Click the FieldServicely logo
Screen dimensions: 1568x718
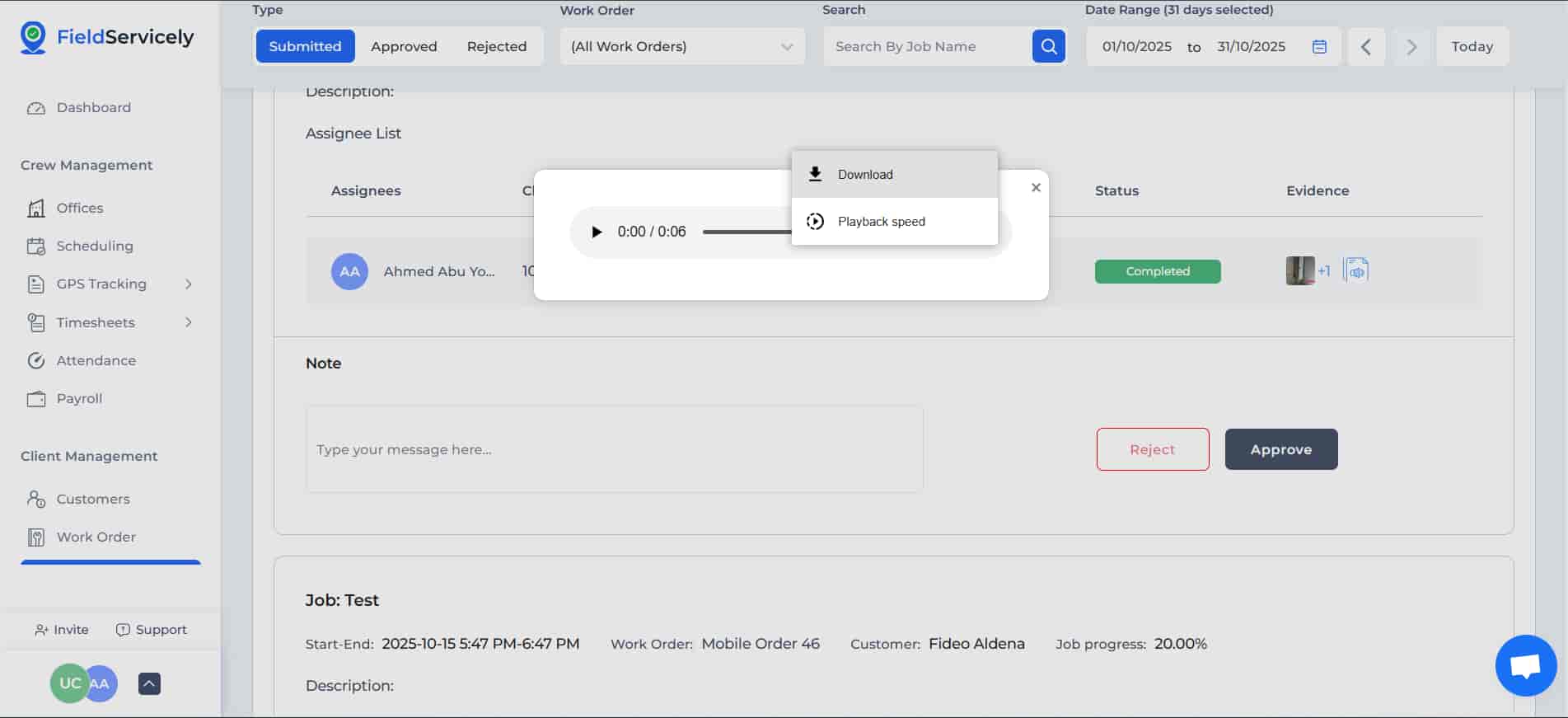click(107, 37)
